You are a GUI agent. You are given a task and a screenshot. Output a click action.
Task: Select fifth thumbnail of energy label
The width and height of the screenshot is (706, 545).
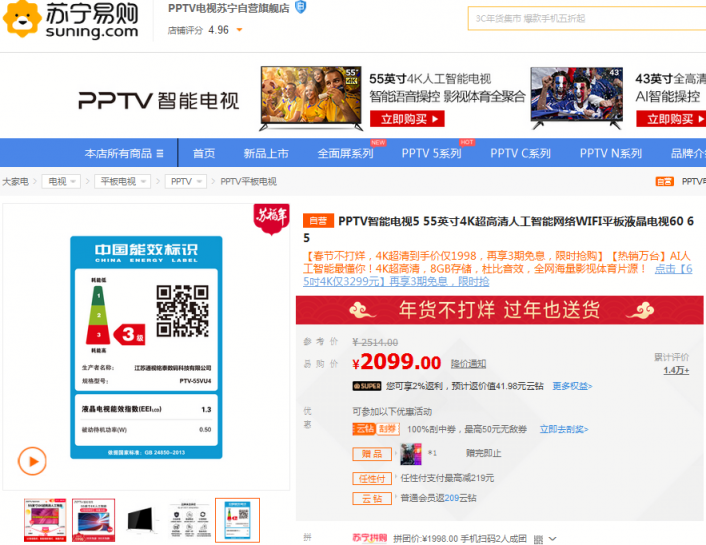coord(238,520)
